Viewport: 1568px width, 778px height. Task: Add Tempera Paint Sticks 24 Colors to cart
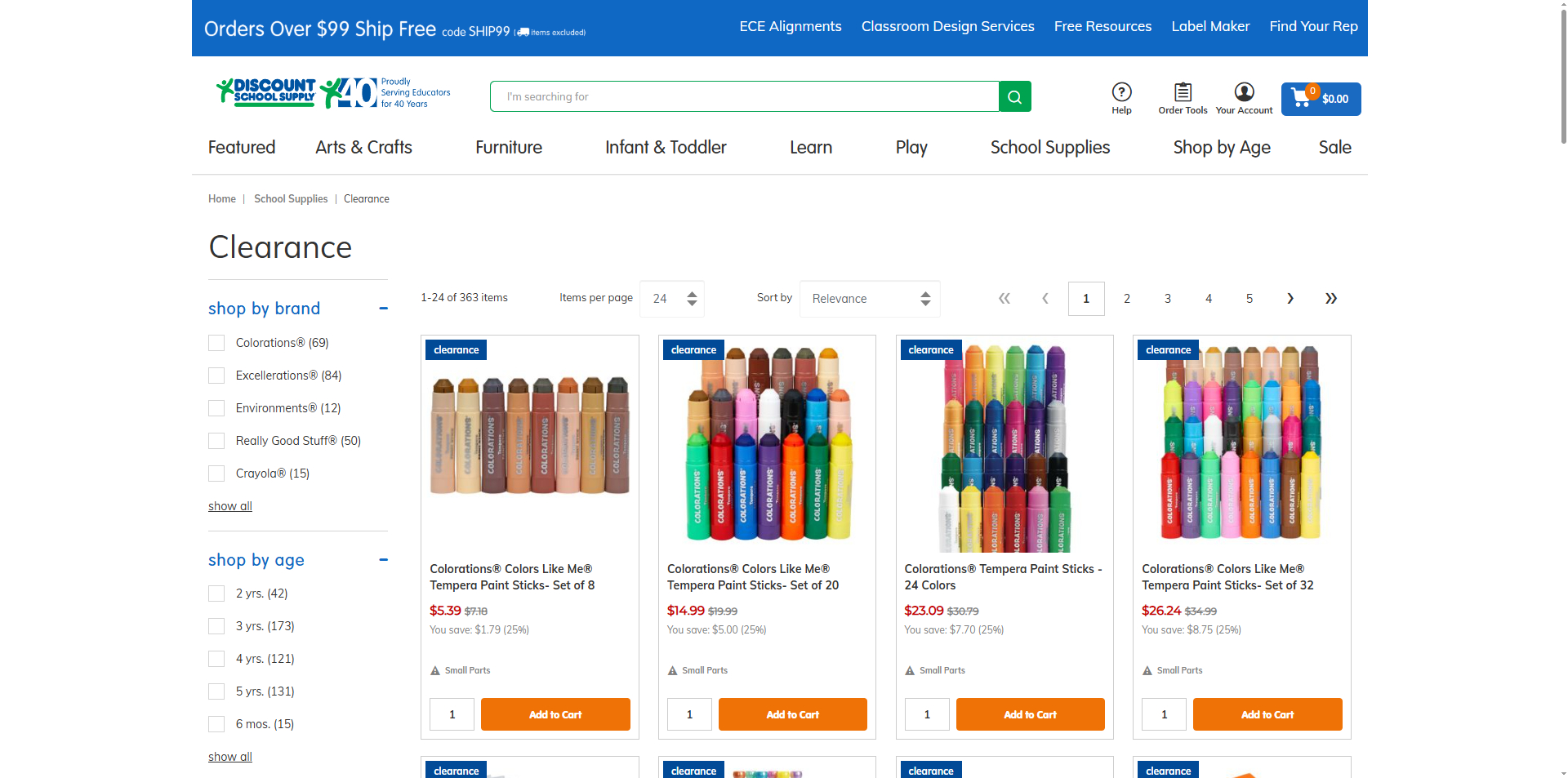(x=1031, y=714)
